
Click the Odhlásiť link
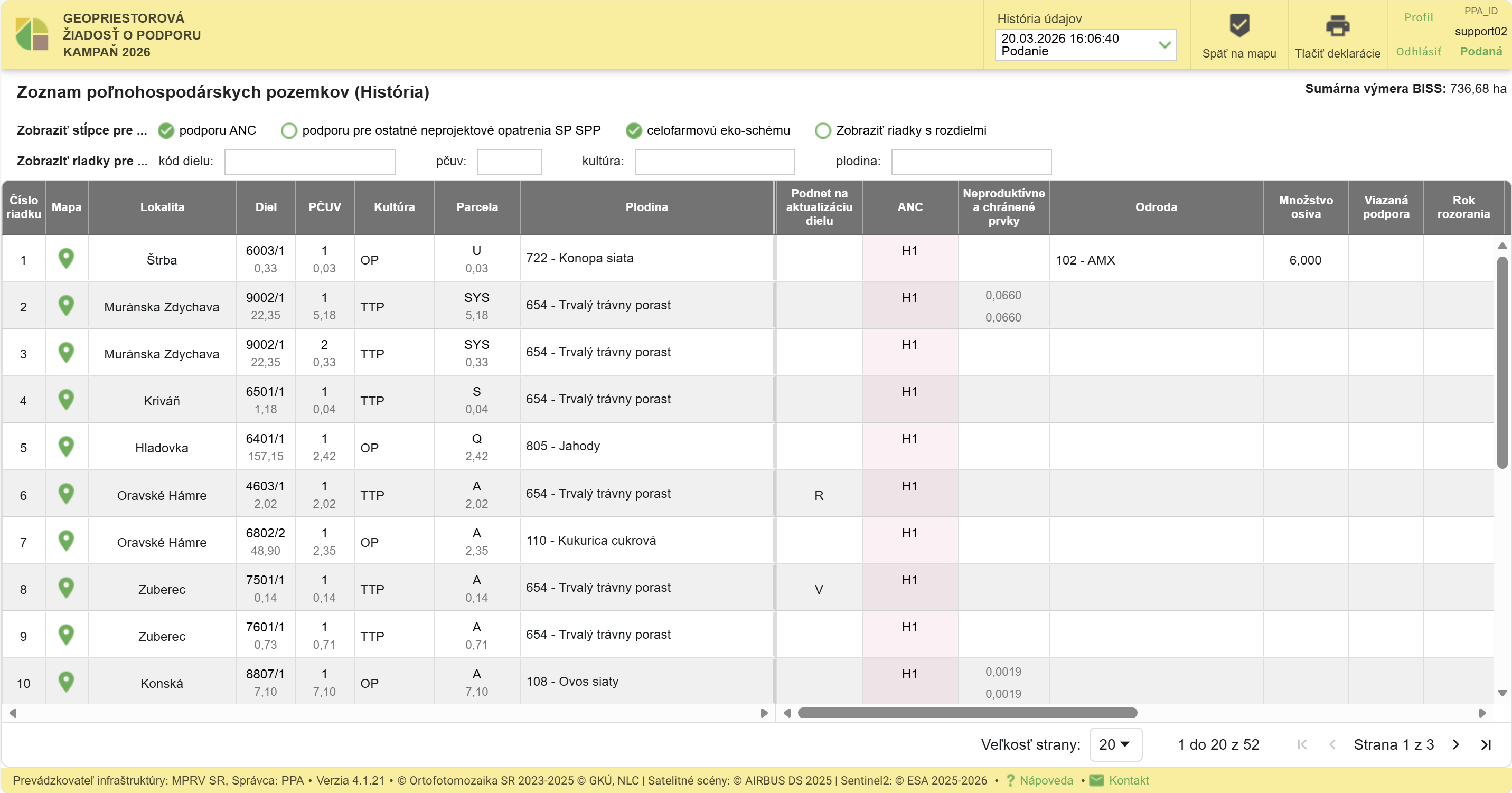pyautogui.click(x=1418, y=52)
